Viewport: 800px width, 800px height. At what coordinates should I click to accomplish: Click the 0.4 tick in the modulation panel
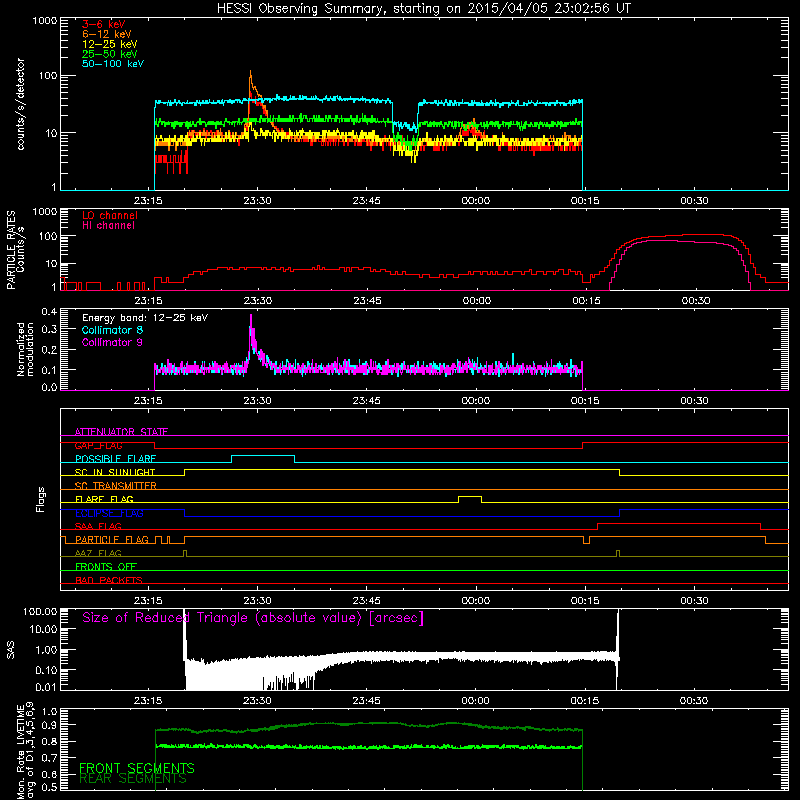49,311
